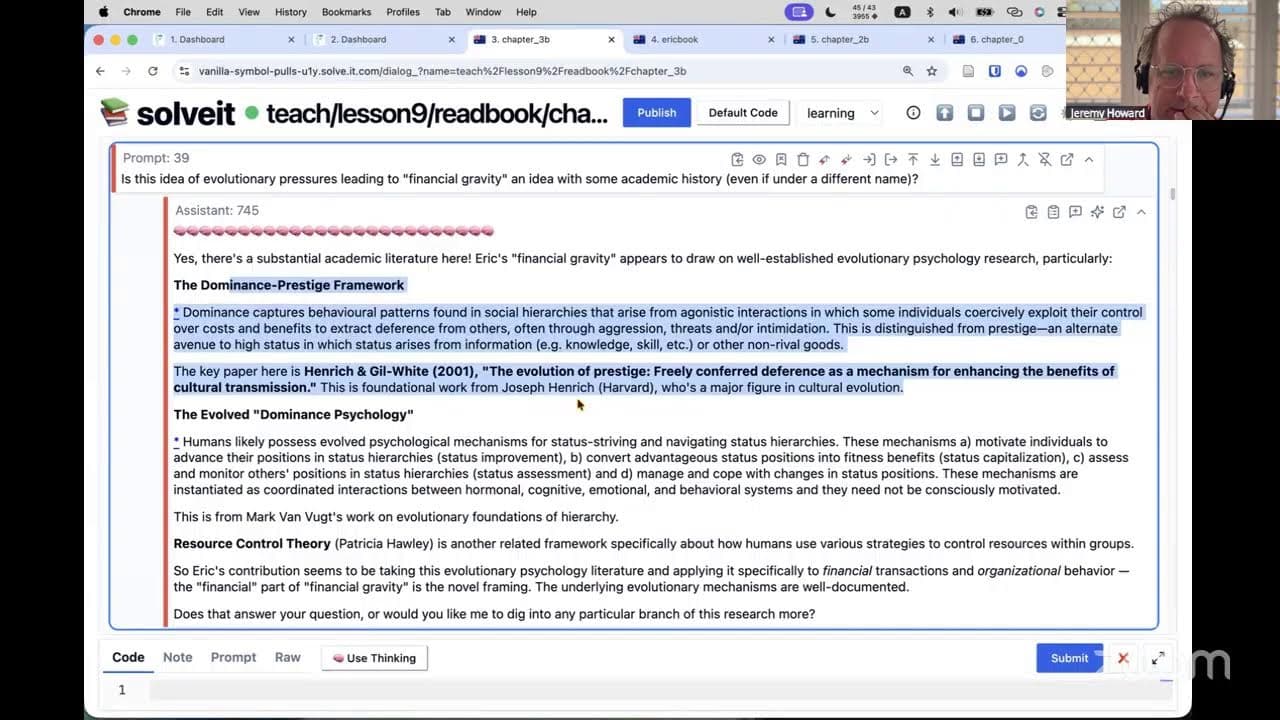The image size is (1280, 720).
Task: Click the page vertical scrollbar
Action: pos(1172,193)
